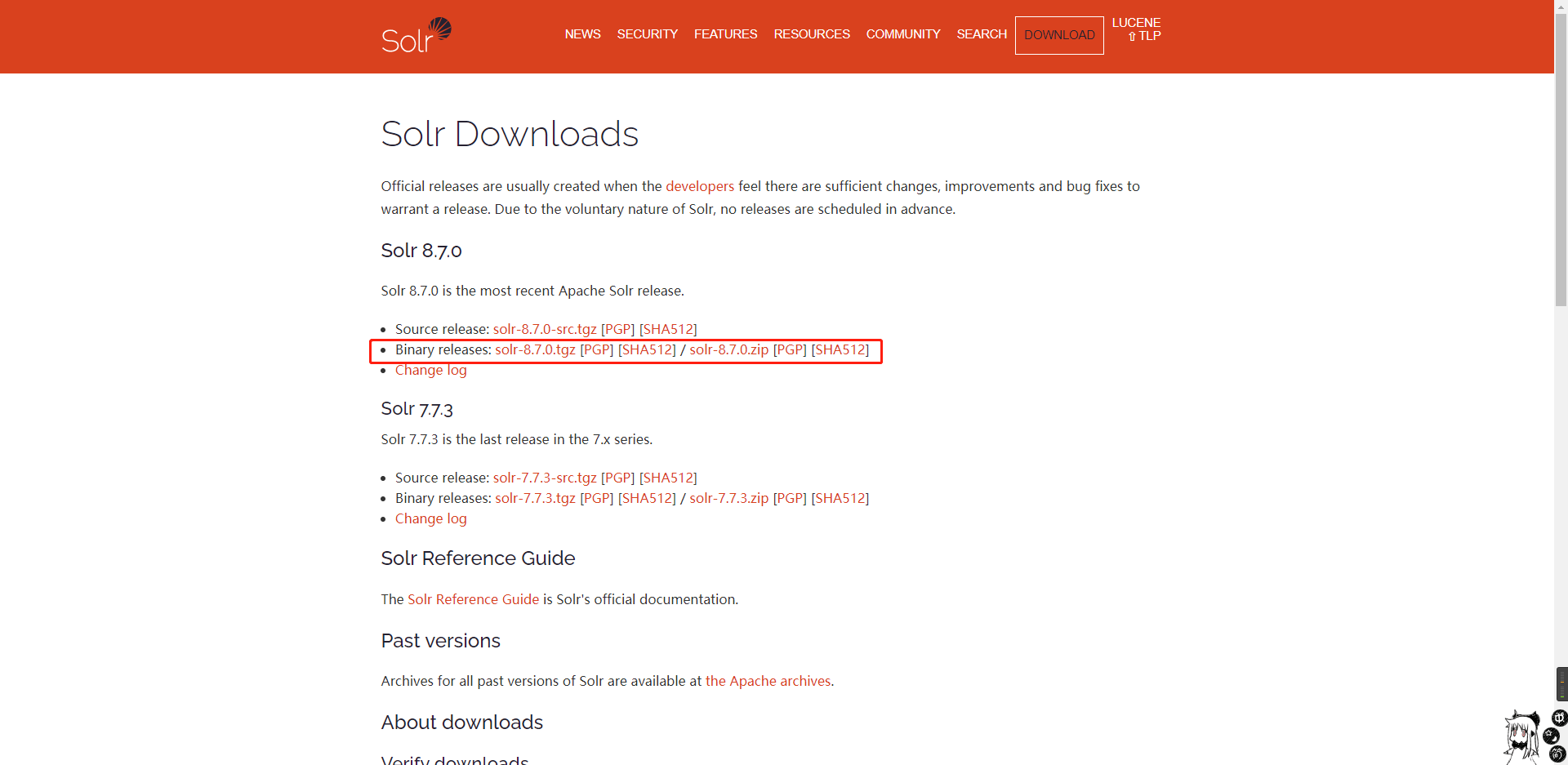The image size is (1568, 765).
Task: Open SHA512 link for solr-7.7.3.tgz
Action: coord(647,498)
